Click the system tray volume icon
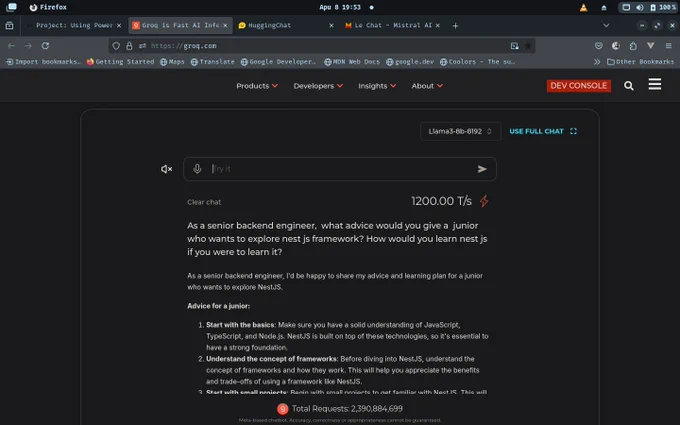This screenshot has height=425, width=680. [x=640, y=7]
